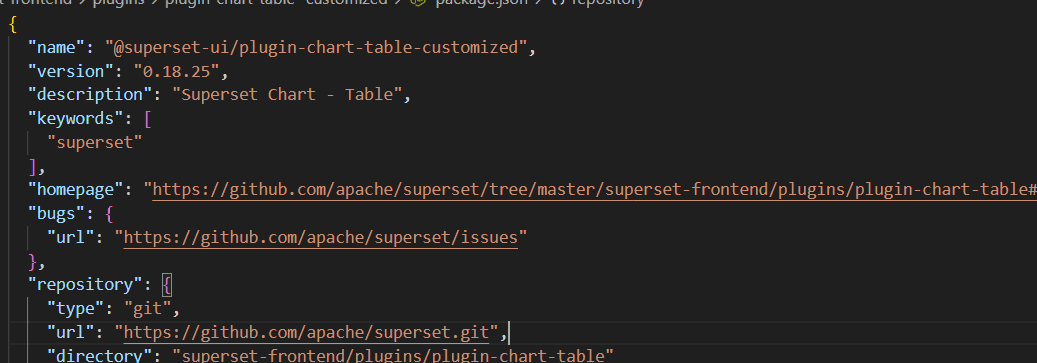
Task: Click the "directory" key text
Action: point(100,356)
